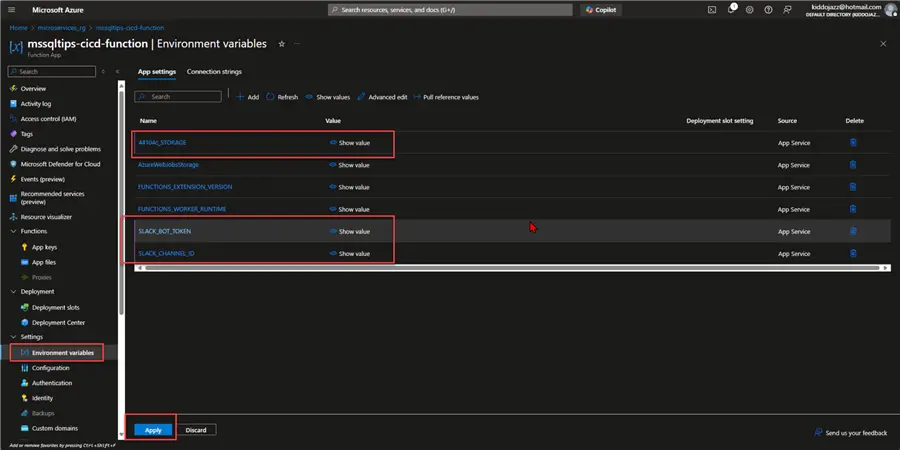This screenshot has width=900, height=450.
Task: Delete the SLACK_BOT_TOKEN setting
Action: click(x=853, y=231)
